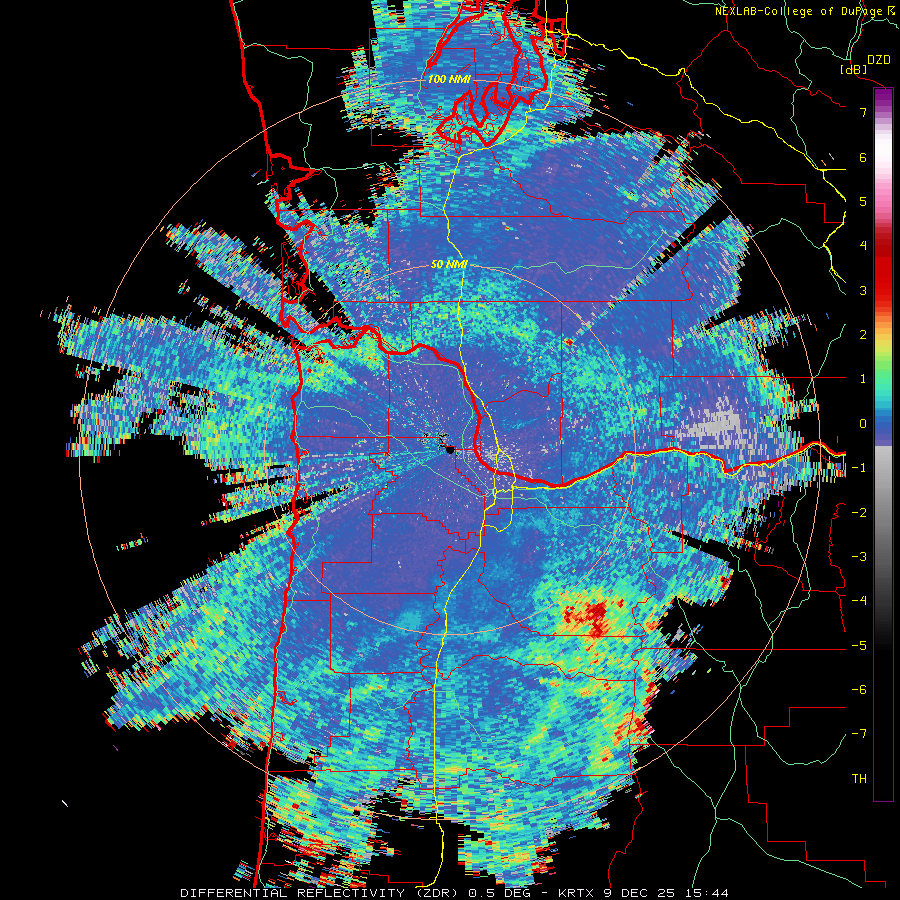
Task: Click the "3" value on the color scale
Action: [x=863, y=290]
